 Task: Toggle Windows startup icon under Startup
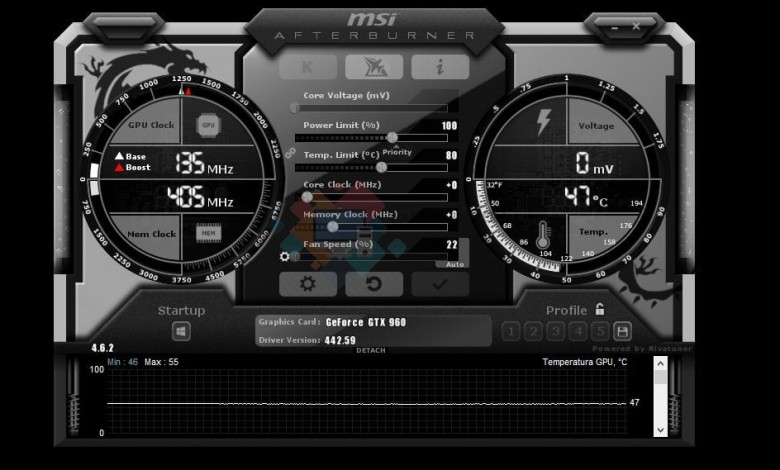[x=181, y=331]
